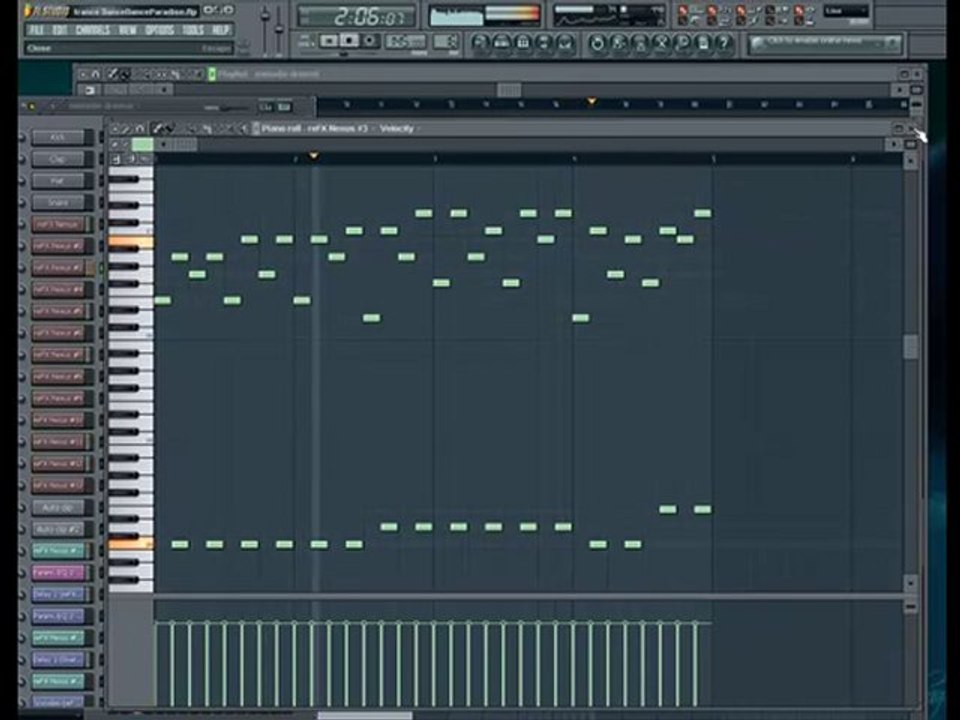Mute the Clap channel LED

23,160
